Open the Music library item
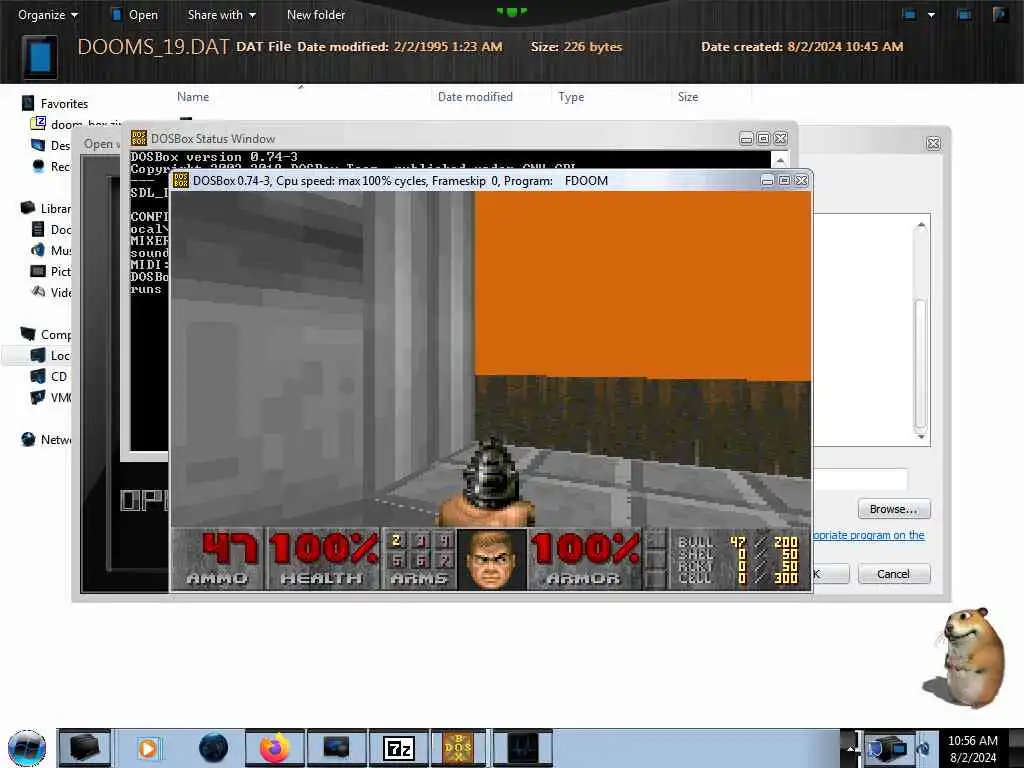 (51, 250)
